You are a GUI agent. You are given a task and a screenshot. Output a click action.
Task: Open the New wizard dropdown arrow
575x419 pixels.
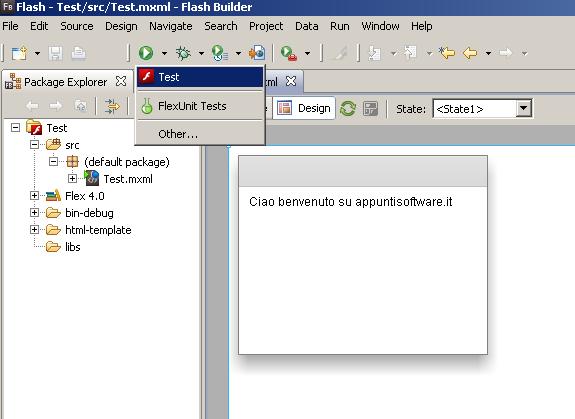click(37, 54)
